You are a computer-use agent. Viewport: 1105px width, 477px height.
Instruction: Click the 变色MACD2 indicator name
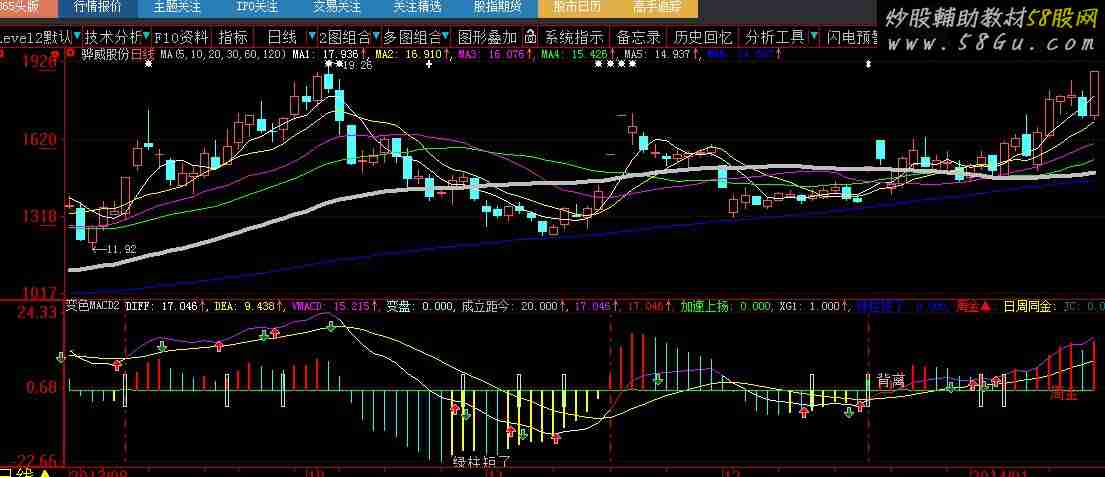(94, 306)
